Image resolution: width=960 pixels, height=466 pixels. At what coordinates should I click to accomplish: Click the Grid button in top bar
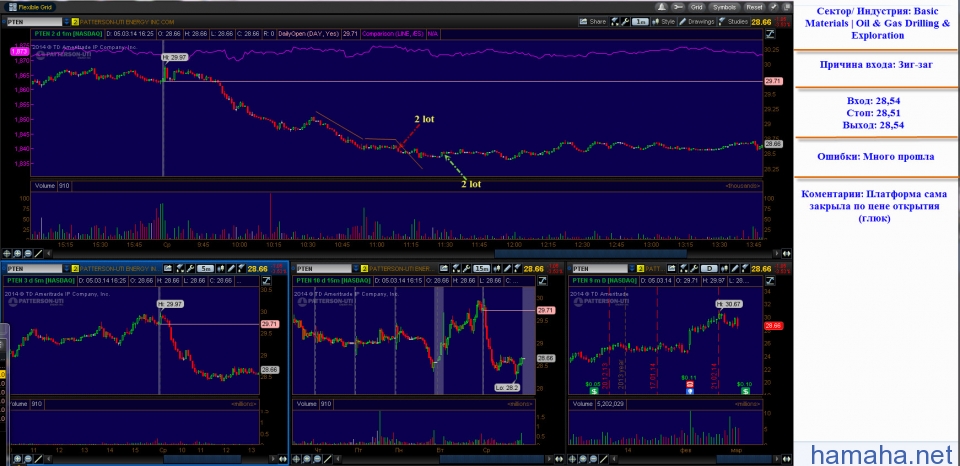click(x=697, y=7)
